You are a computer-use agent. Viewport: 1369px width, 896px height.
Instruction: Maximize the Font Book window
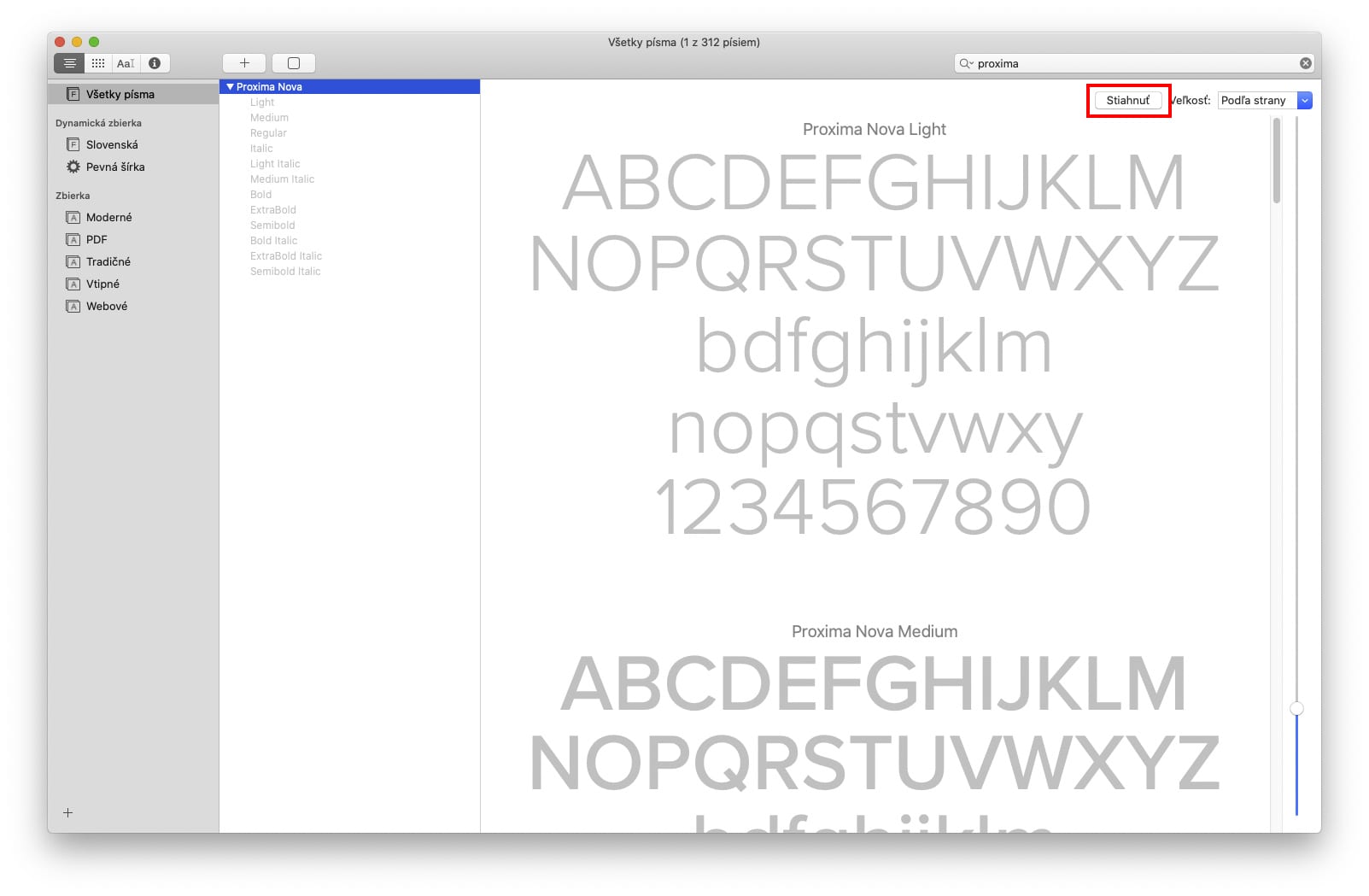click(94, 42)
